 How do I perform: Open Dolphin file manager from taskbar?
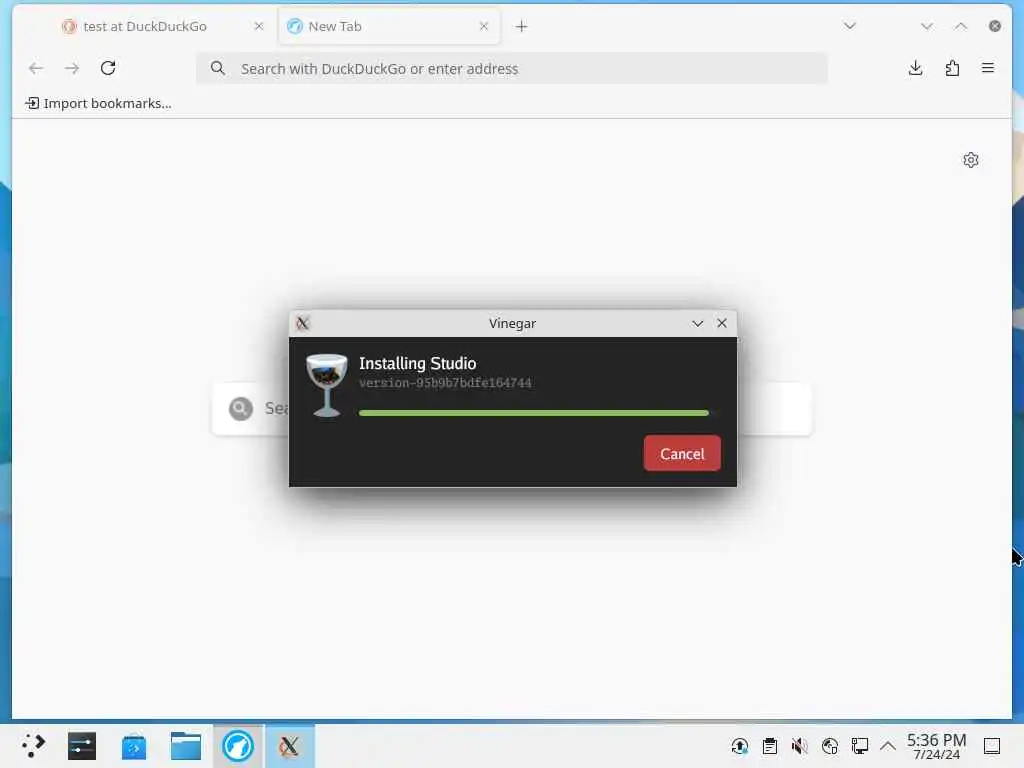(x=185, y=746)
